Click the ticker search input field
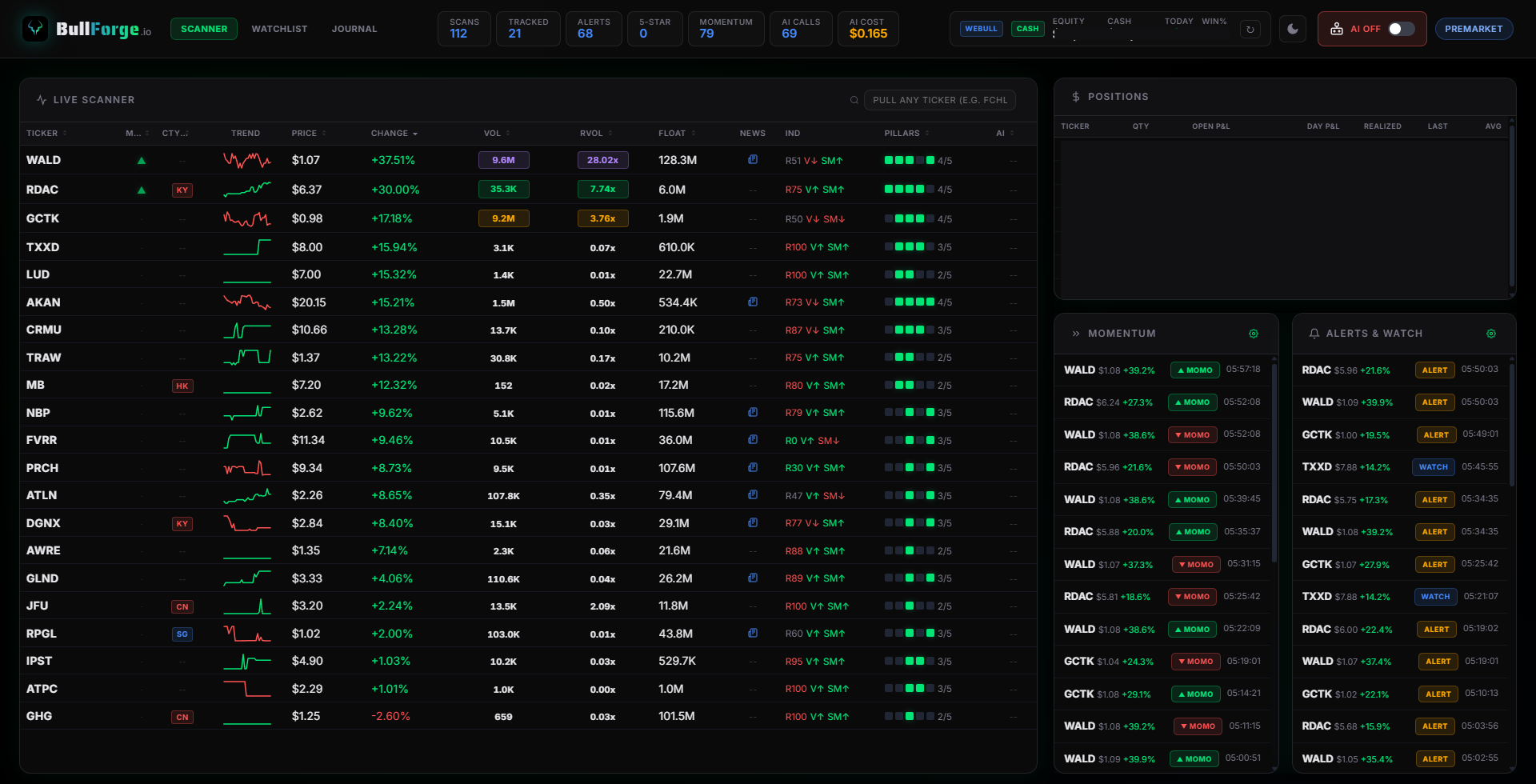This screenshot has width=1536, height=784. pos(940,100)
